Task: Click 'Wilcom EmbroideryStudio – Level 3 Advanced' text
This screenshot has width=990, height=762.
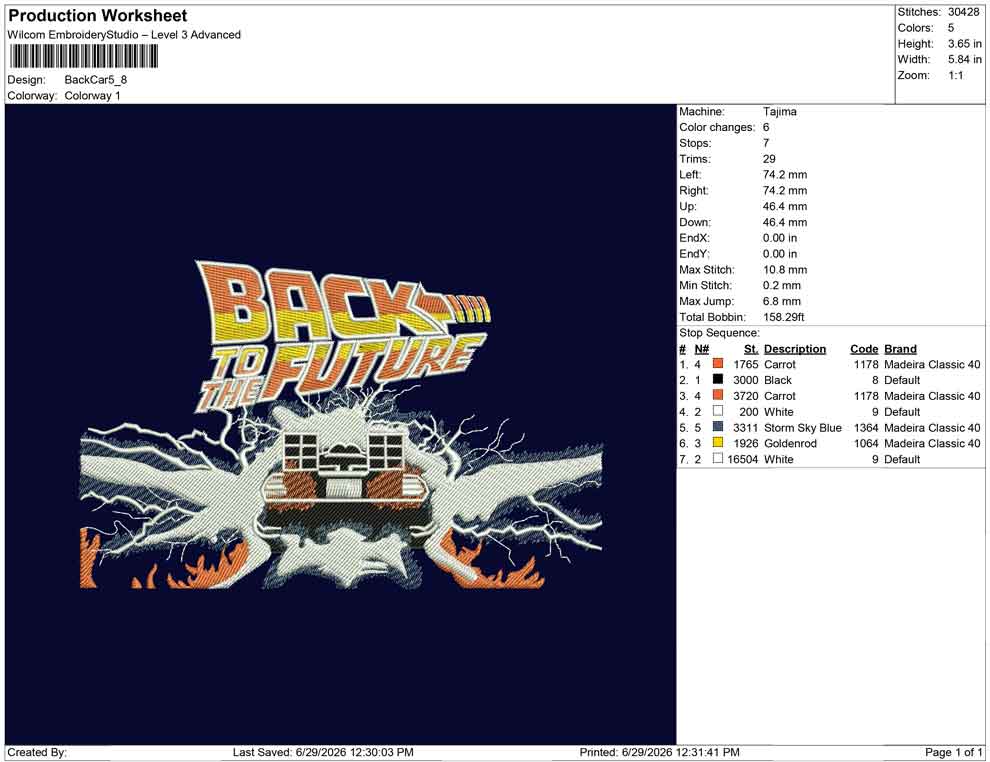Action: [124, 35]
